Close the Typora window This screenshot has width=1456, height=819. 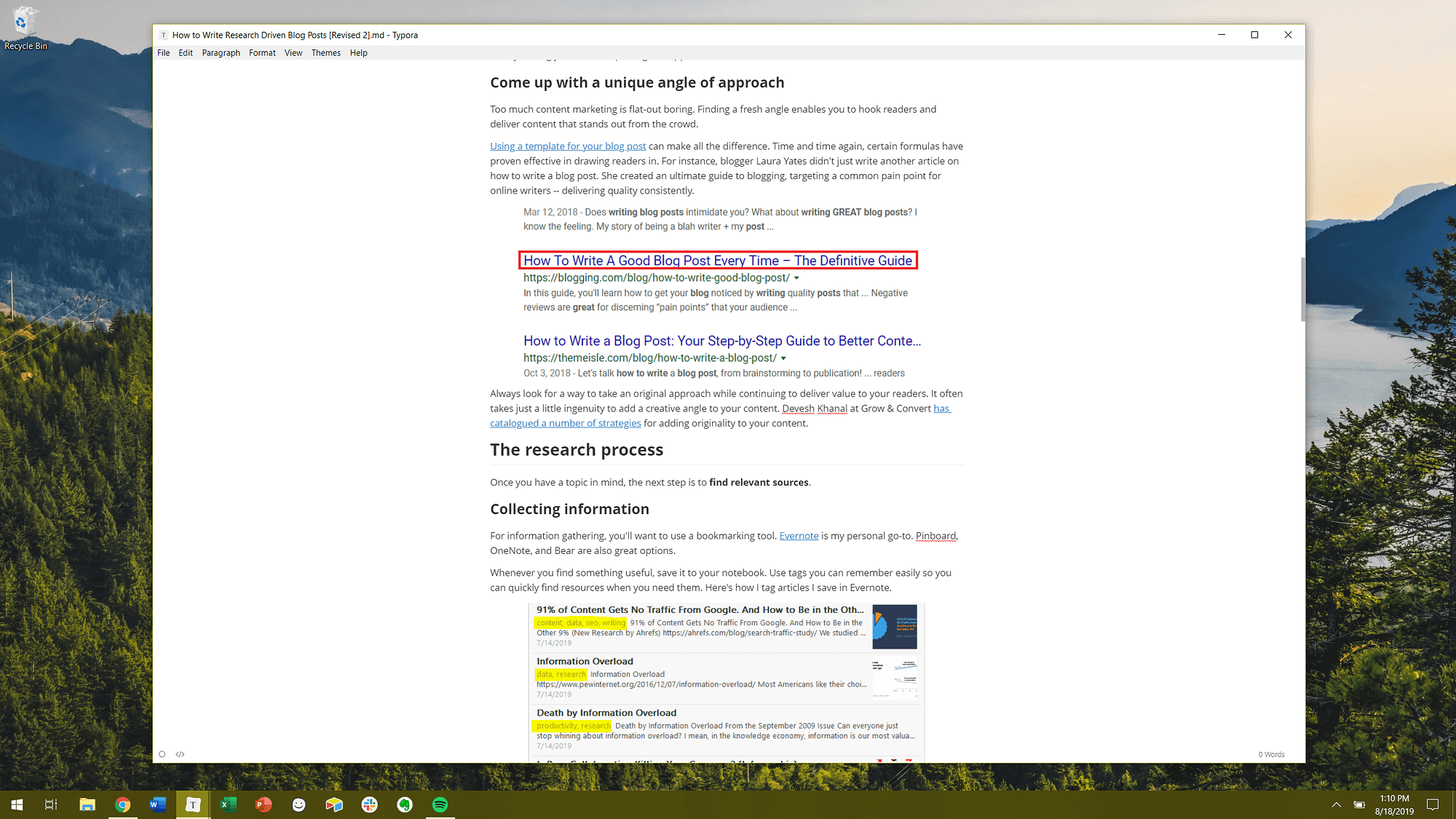click(x=1288, y=35)
